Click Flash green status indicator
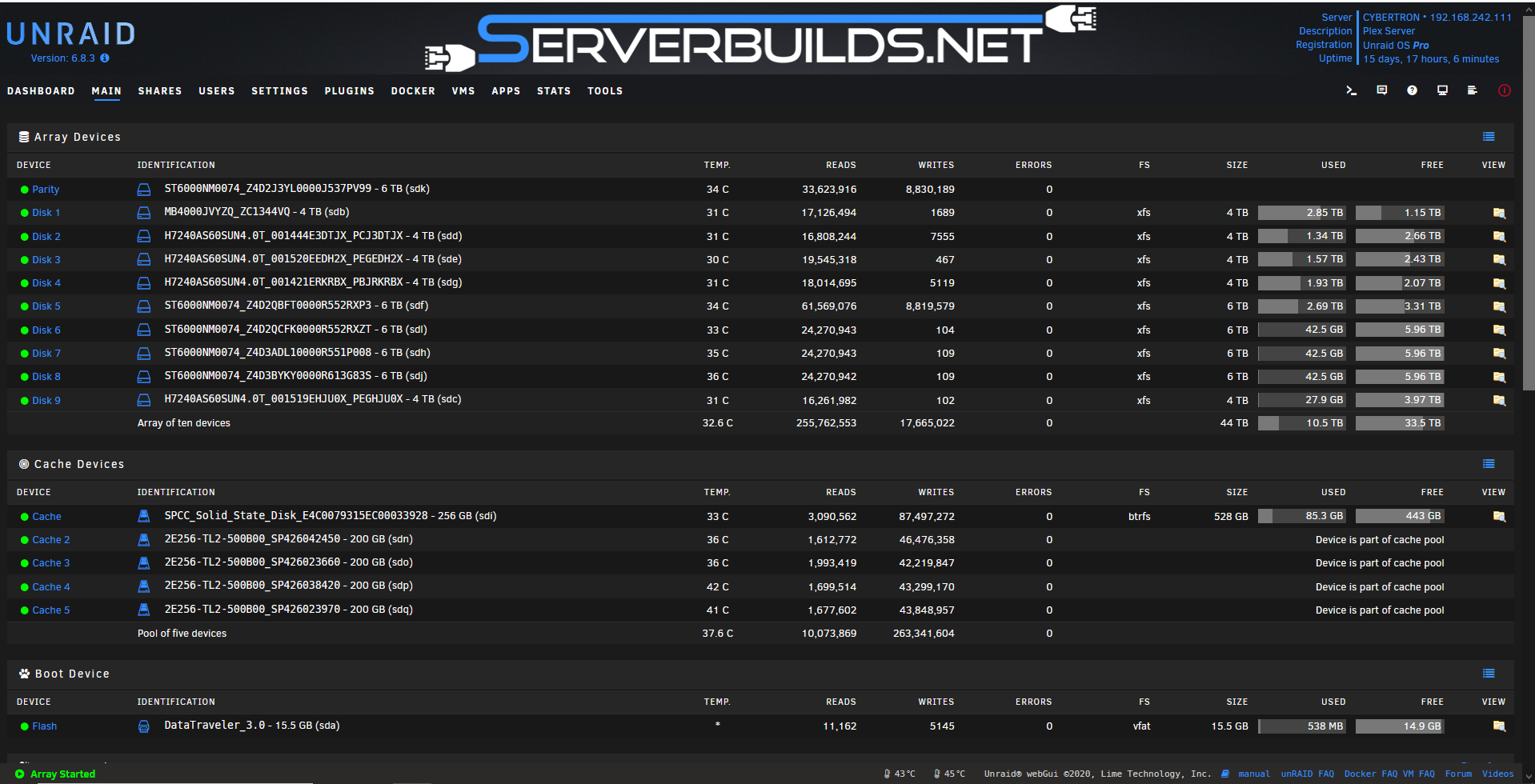The width and height of the screenshot is (1535, 784). point(24,726)
